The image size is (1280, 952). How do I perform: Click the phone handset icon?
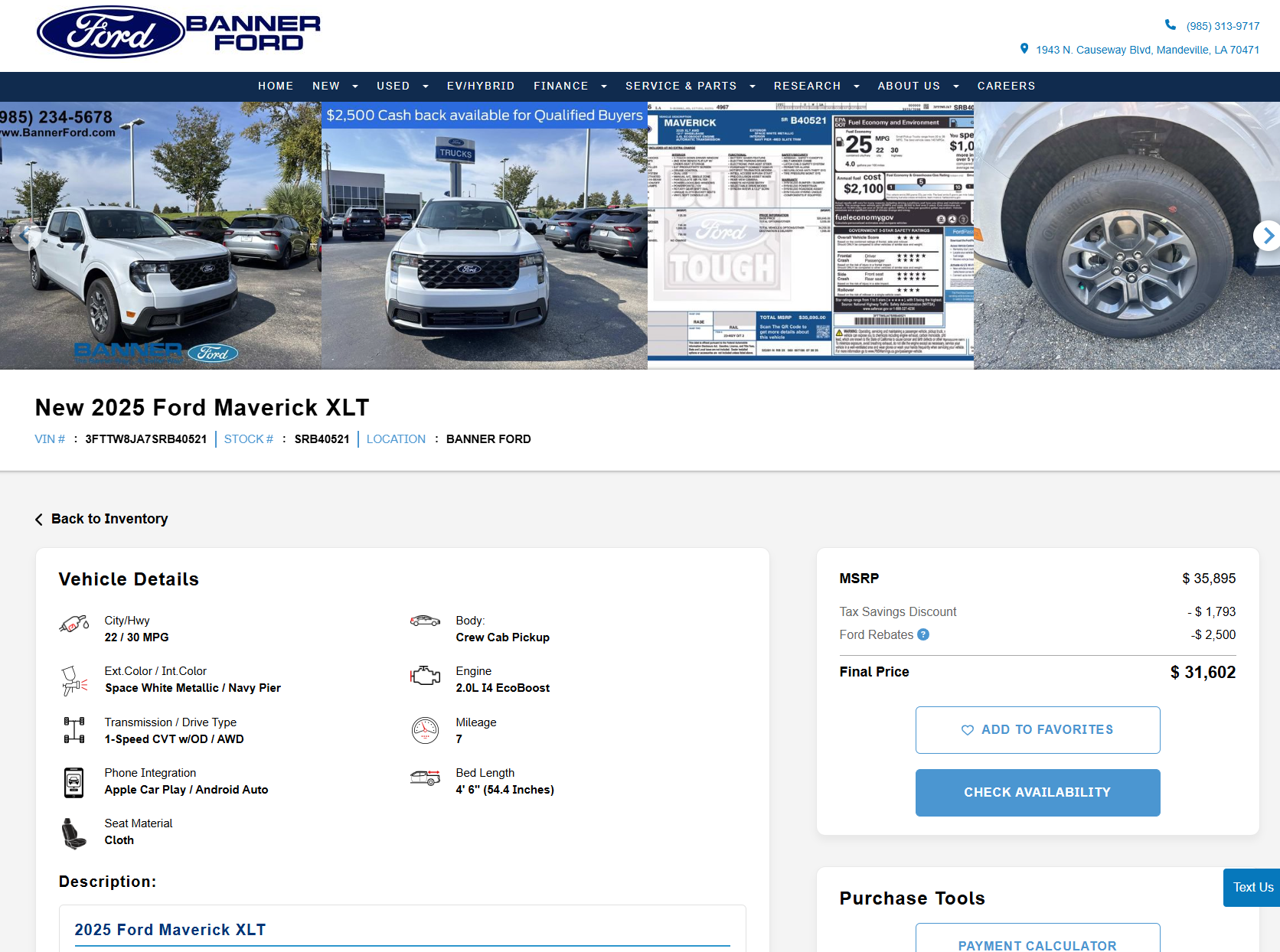[x=1171, y=25]
